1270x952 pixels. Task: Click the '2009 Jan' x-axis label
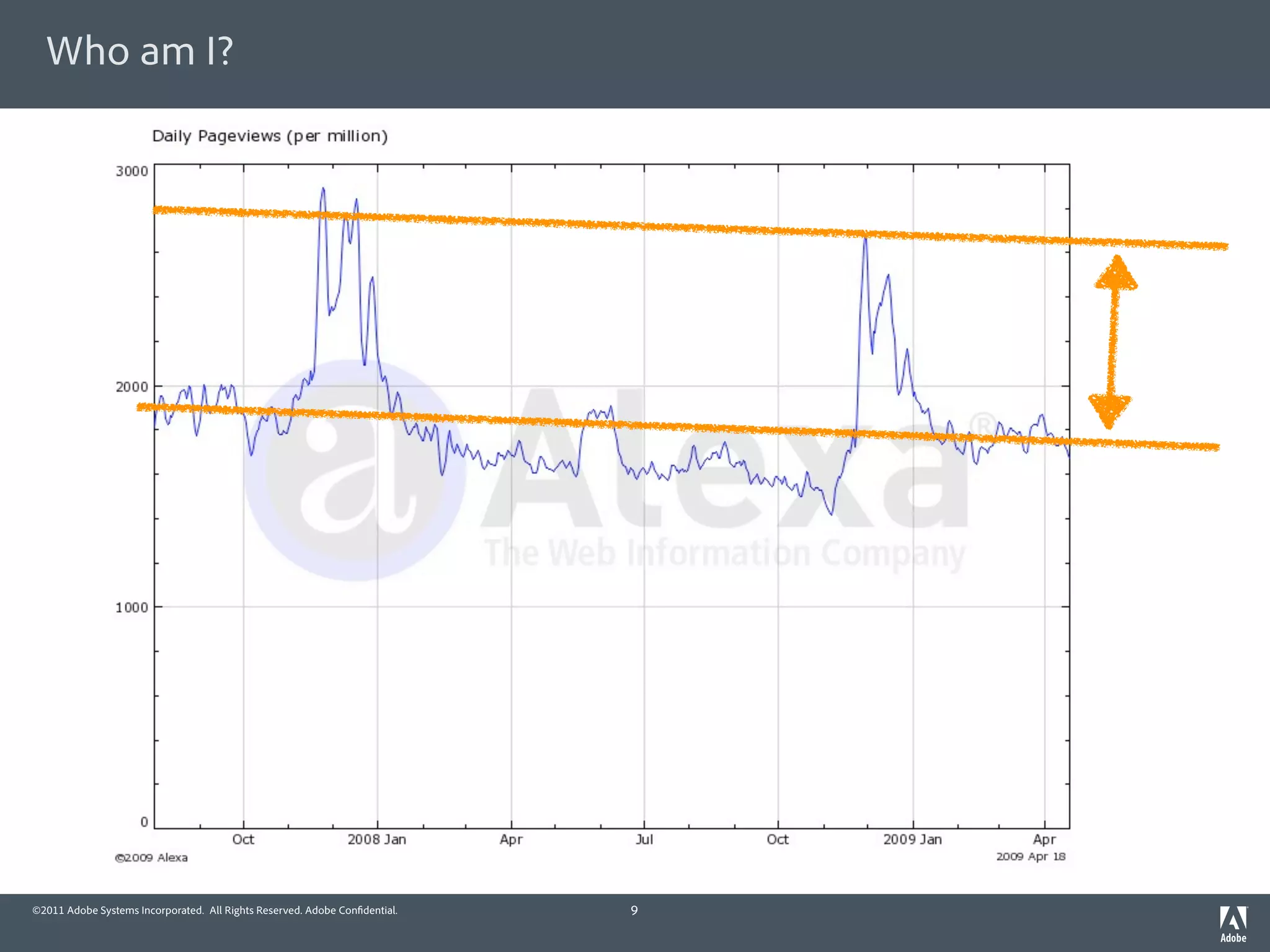pyautogui.click(x=912, y=840)
